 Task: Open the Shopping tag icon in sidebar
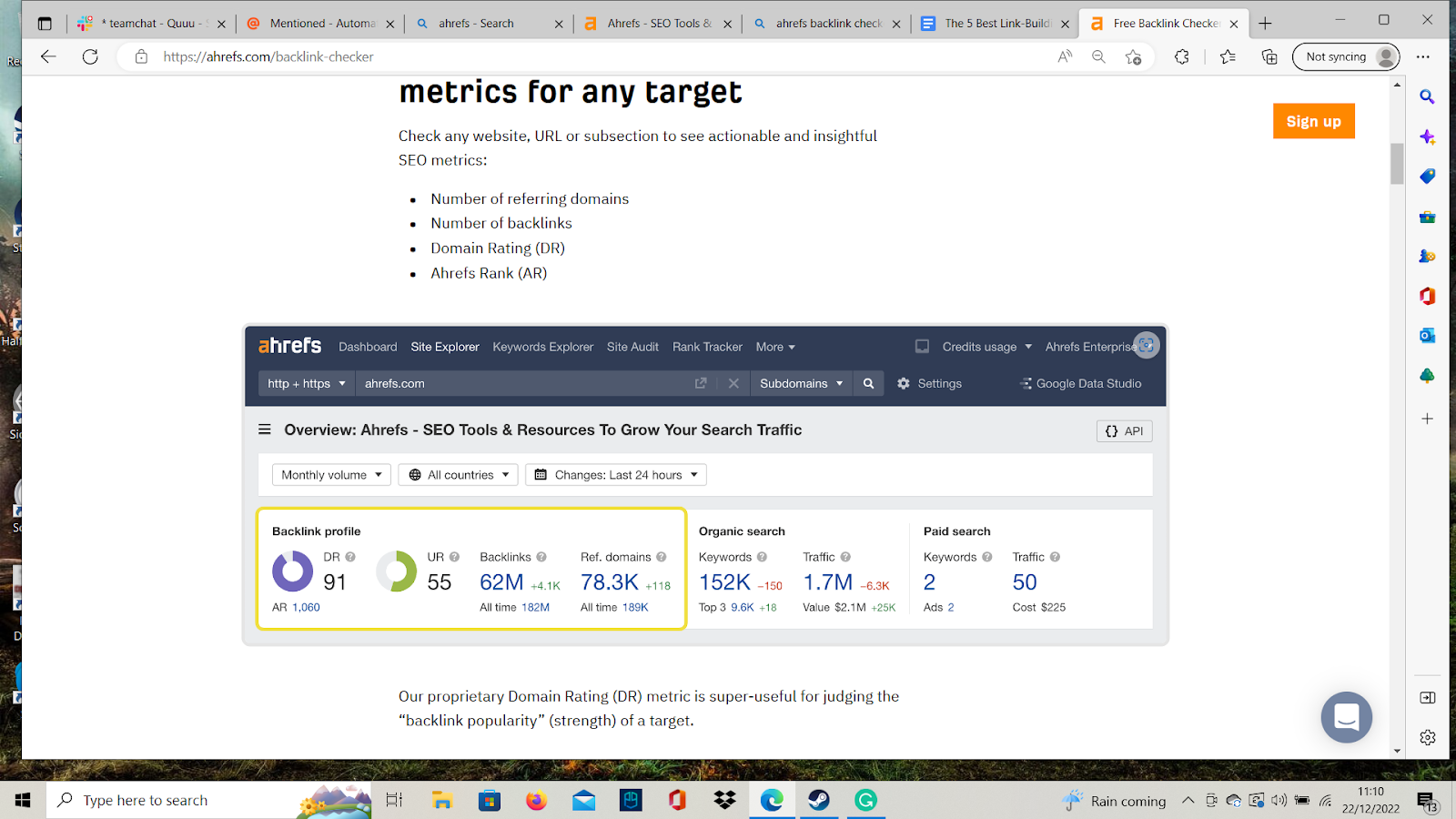tap(1427, 177)
